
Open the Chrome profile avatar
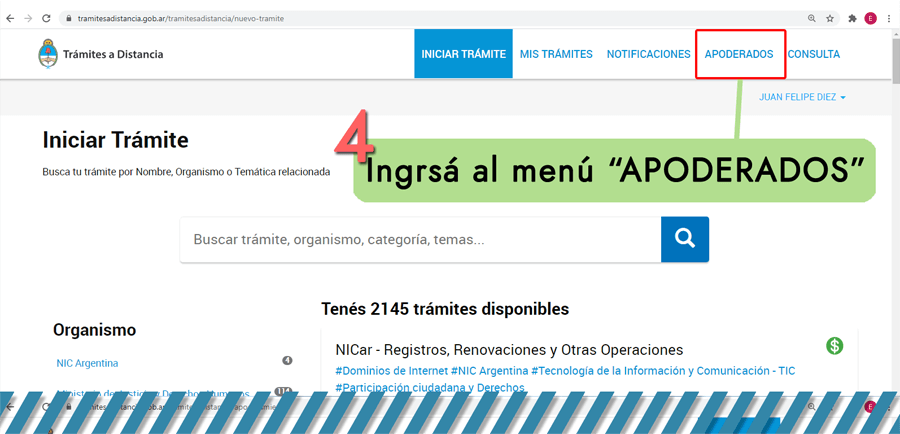click(870, 18)
